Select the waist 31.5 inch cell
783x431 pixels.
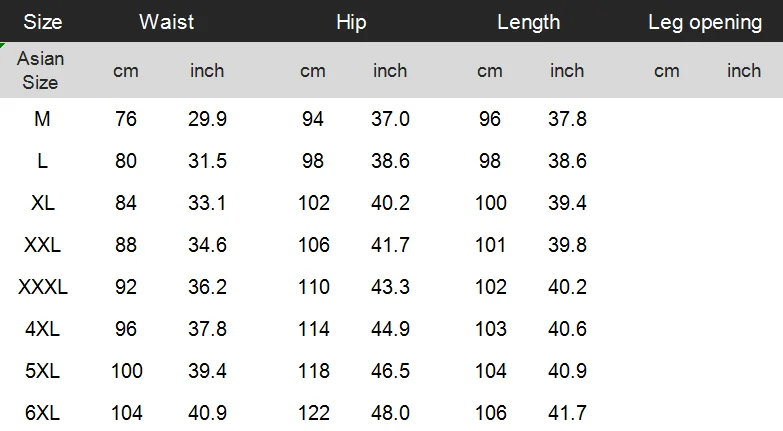pyautogui.click(x=207, y=161)
